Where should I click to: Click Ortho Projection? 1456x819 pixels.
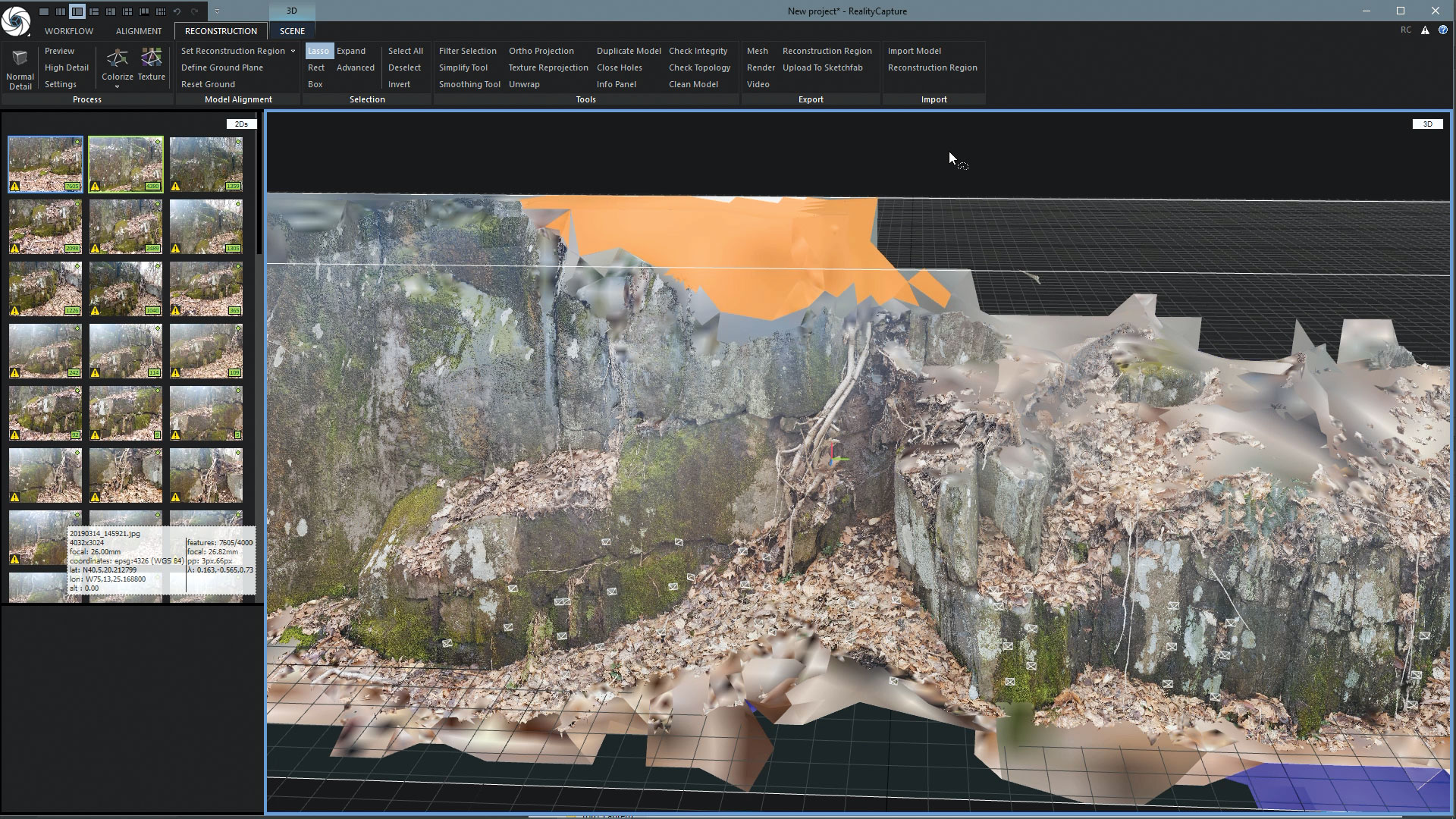[541, 51]
